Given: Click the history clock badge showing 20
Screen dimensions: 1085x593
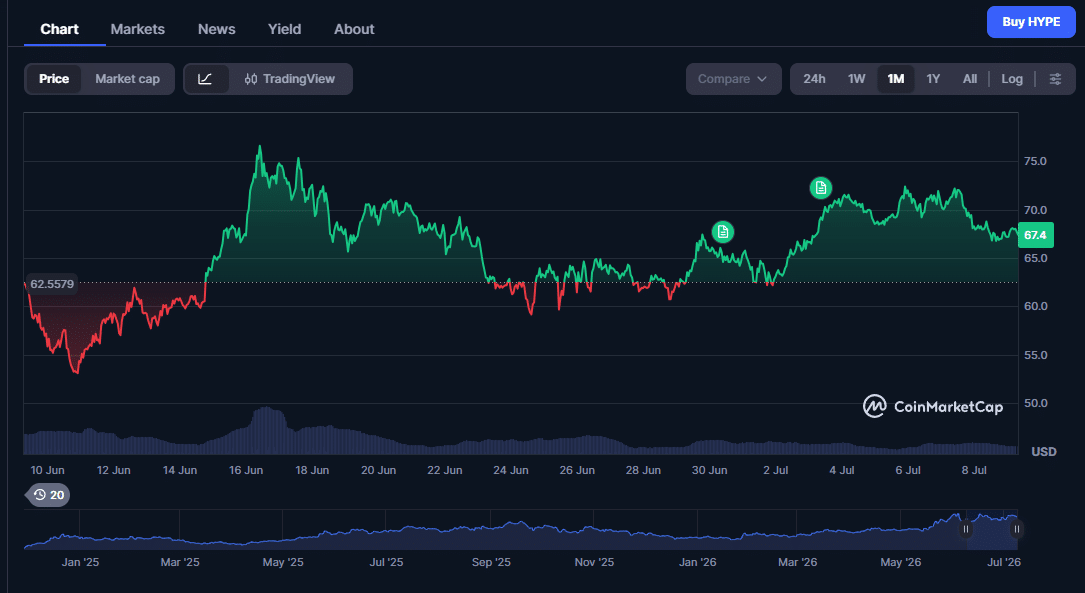Looking at the screenshot, I should click(48, 495).
